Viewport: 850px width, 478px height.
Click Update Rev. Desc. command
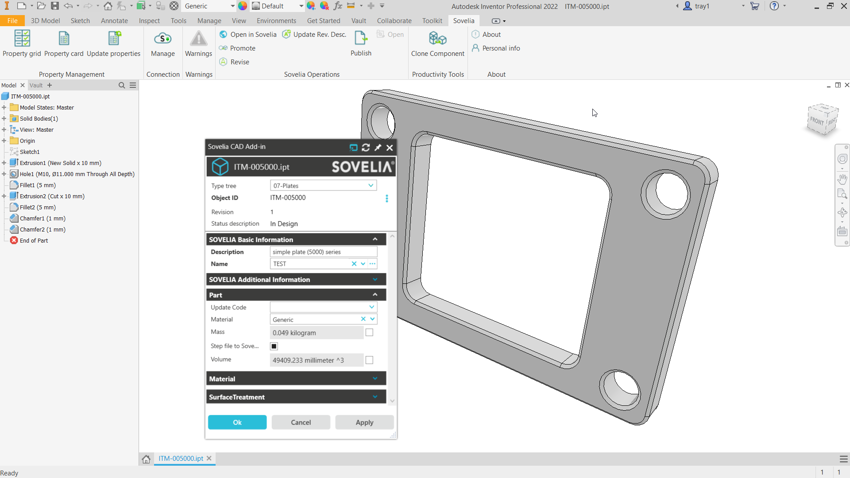[314, 34]
